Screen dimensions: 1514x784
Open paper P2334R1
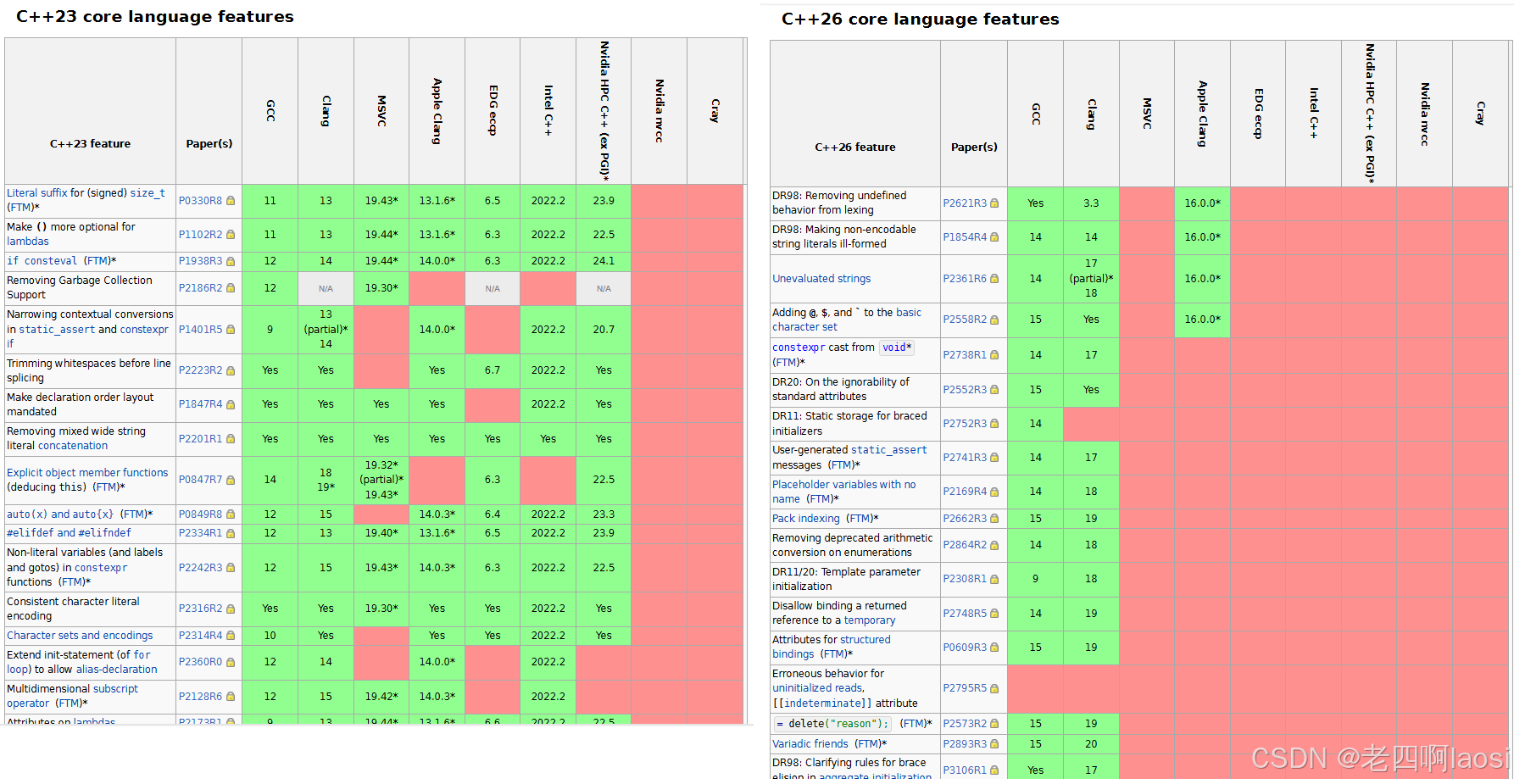coord(200,533)
